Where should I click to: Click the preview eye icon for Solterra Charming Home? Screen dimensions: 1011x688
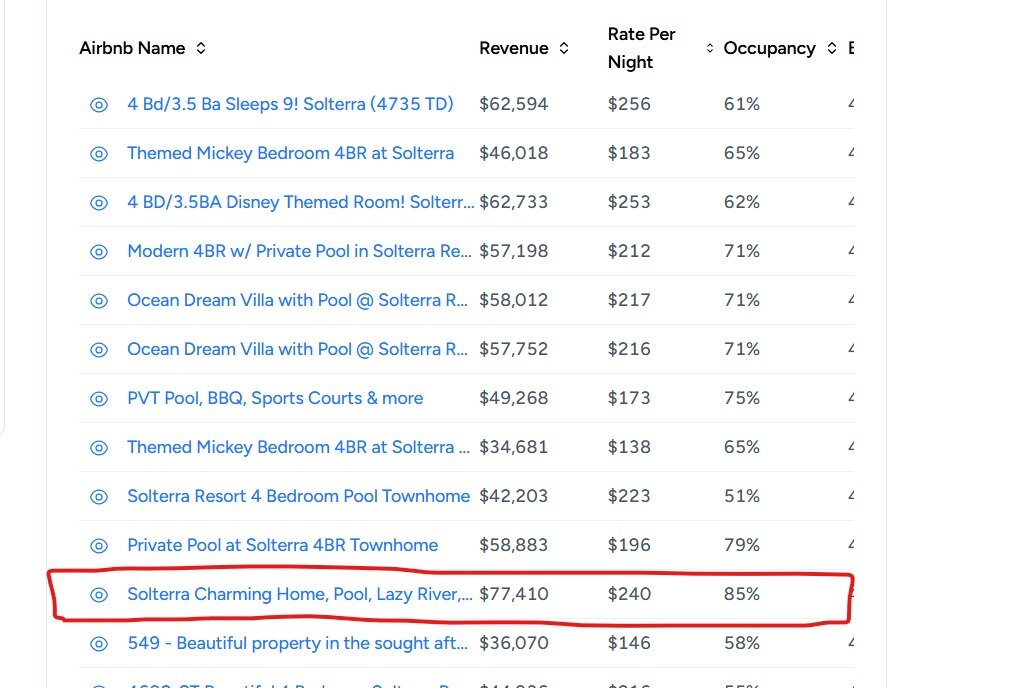(x=98, y=594)
